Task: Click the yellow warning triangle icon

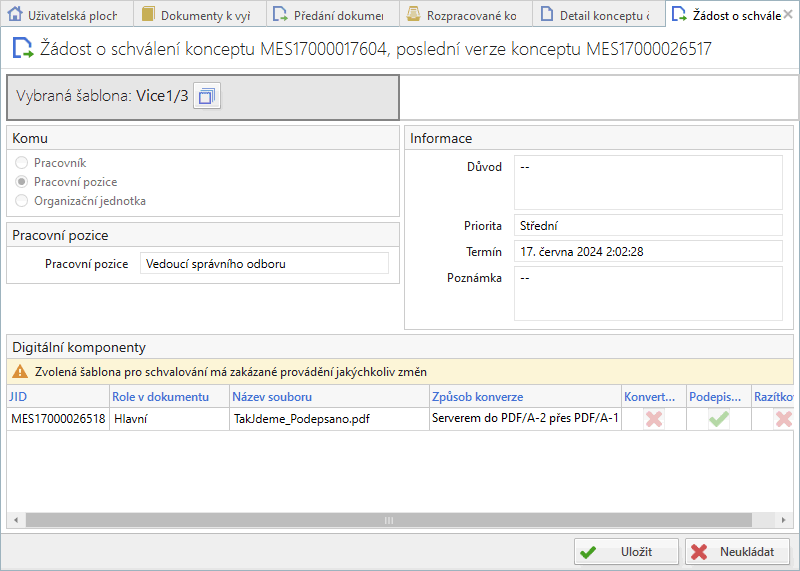Action: pyautogui.click(x=19, y=372)
